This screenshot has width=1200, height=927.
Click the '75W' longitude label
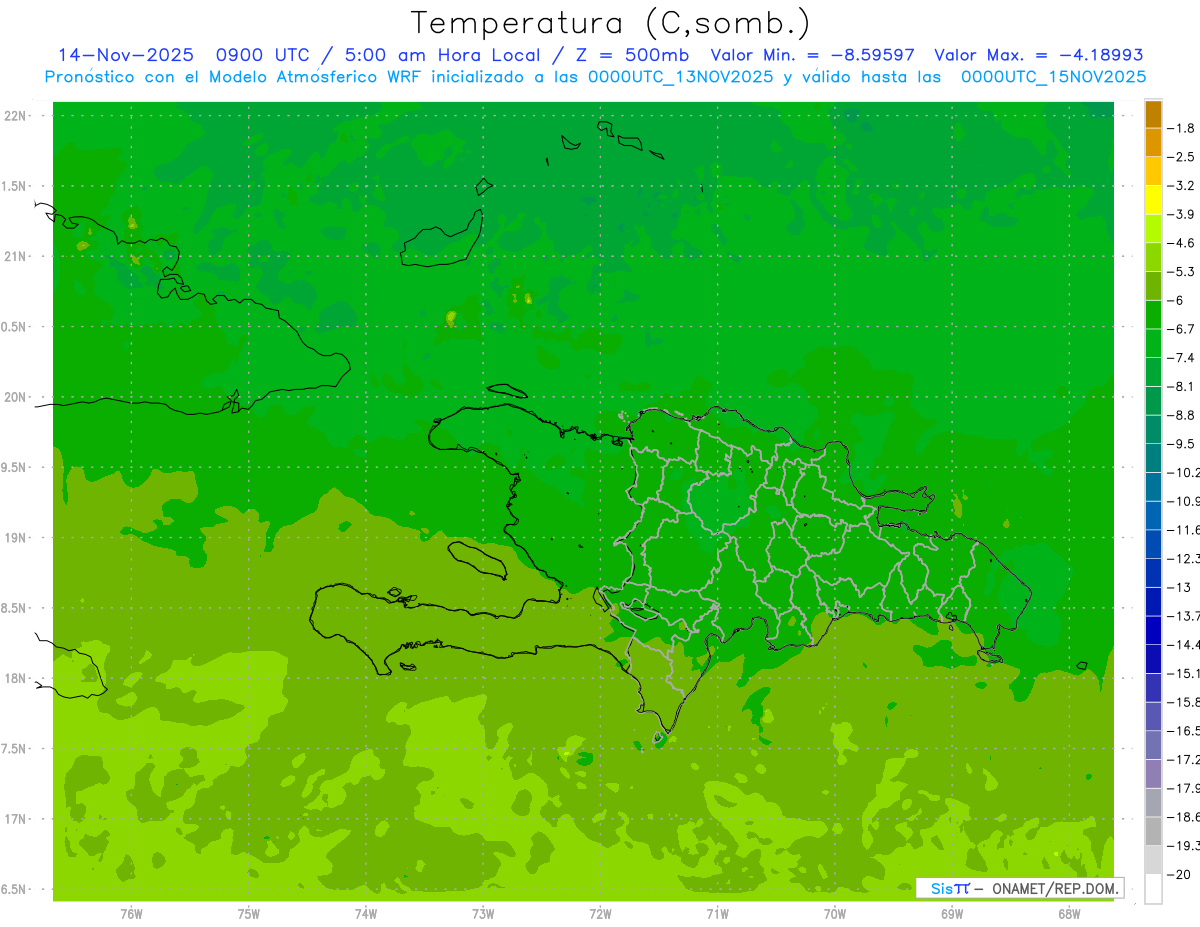point(249,914)
